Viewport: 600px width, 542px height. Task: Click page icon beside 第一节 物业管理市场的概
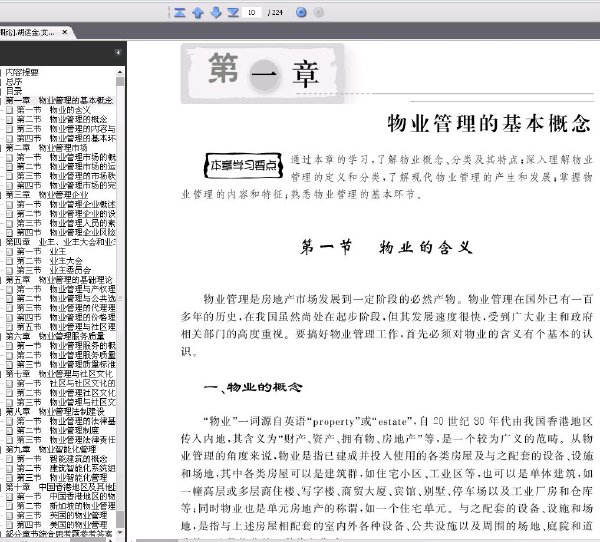pyautogui.click(x=10, y=157)
